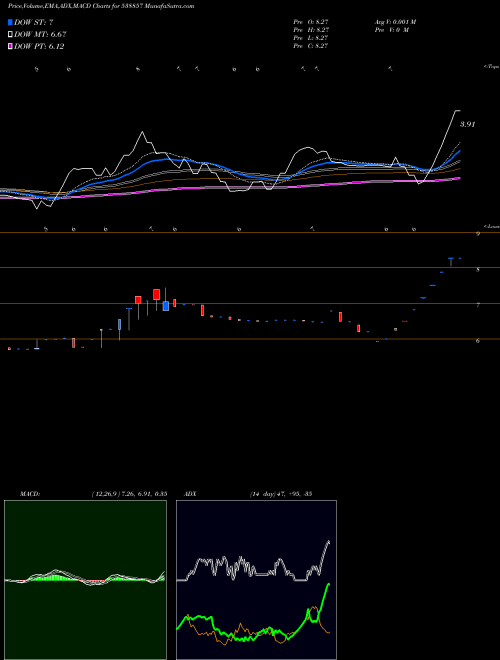Click the magenta DOW PT legend swatch
The height and width of the screenshot is (660, 500).
(x=10, y=47)
